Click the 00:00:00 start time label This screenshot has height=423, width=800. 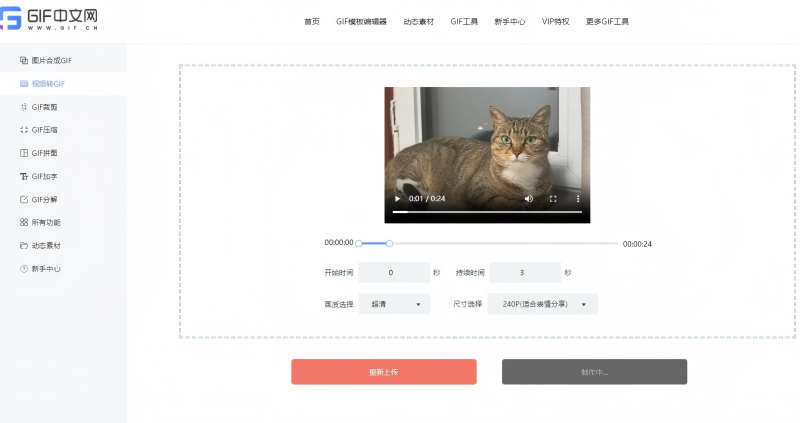[339, 242]
